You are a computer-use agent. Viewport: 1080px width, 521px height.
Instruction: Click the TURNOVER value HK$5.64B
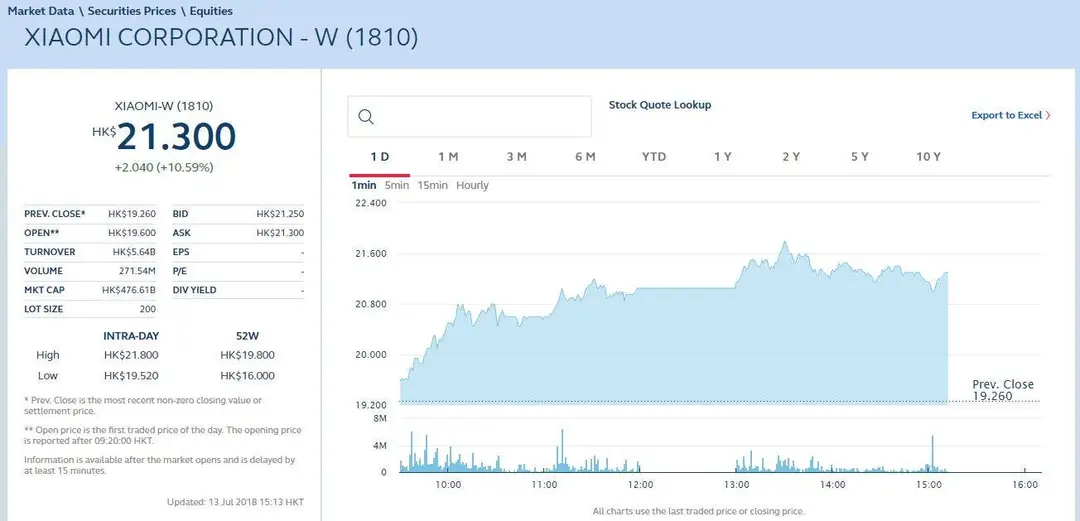[134, 252]
